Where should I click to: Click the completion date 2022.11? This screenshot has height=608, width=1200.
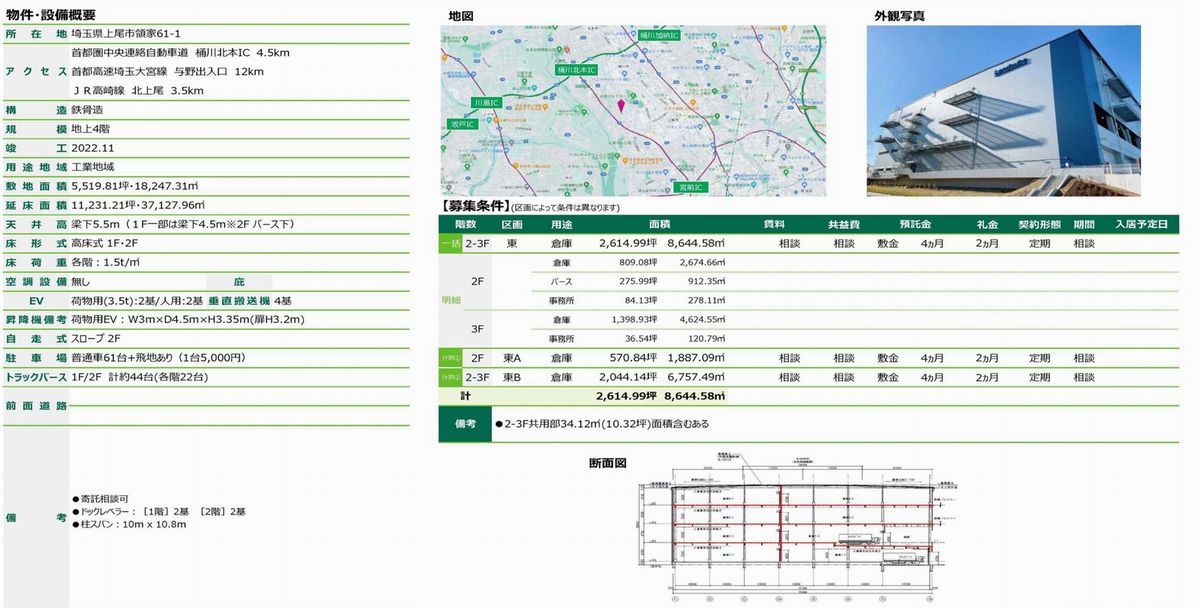93,148
